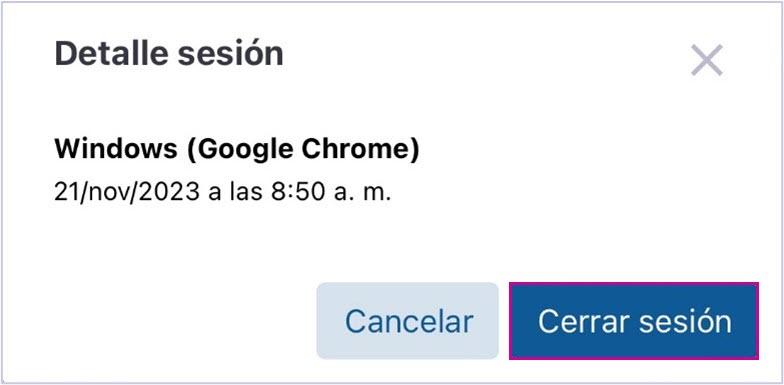Select the Detalle sesión heading text
Screen dimensions: 784x385
[169, 53]
